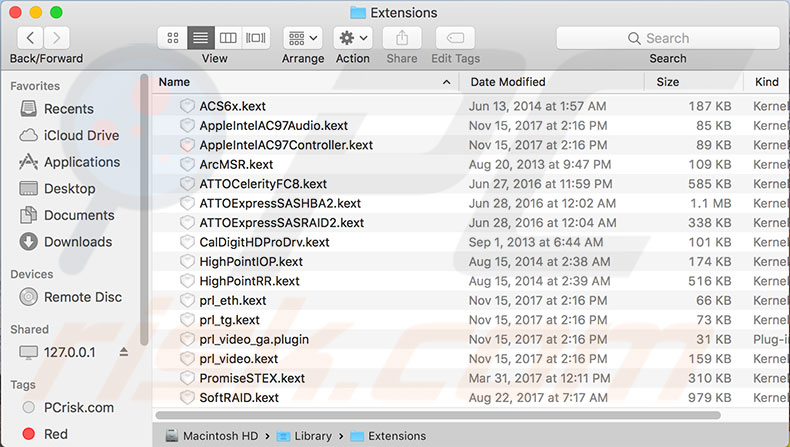Viewport: 790px width, 447px height.
Task: Focus the Search field
Action: click(668, 38)
